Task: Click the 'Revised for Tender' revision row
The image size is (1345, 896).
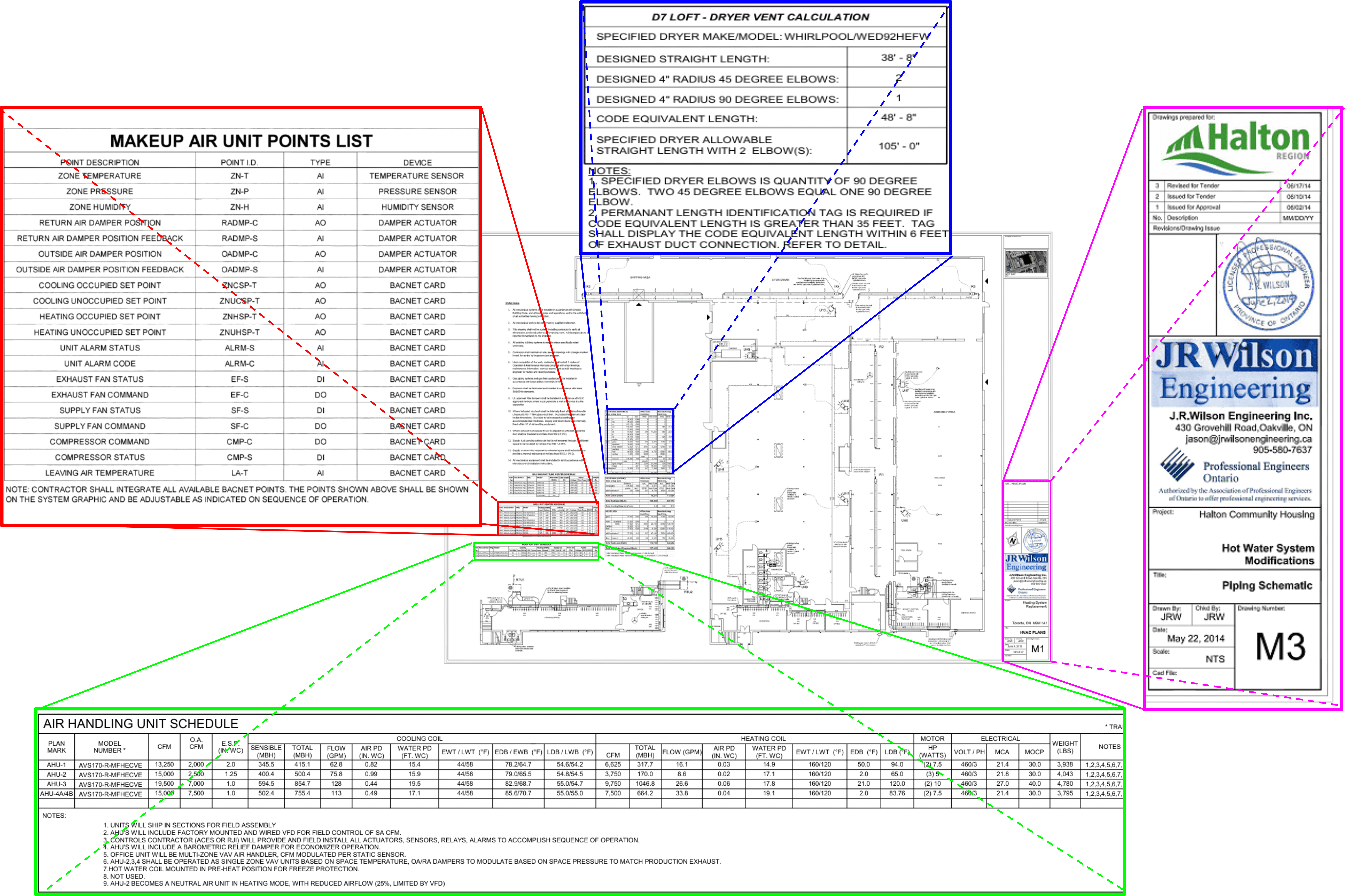Action: (1193, 186)
